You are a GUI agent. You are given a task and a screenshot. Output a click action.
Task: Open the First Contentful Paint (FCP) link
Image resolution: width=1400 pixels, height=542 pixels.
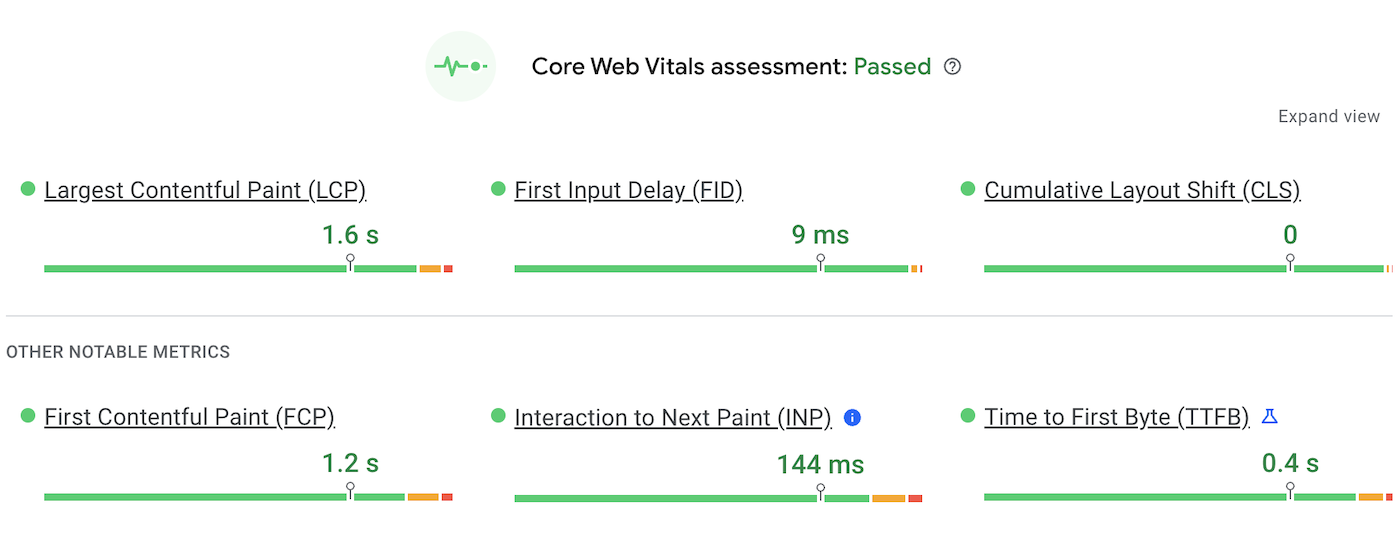click(189, 417)
